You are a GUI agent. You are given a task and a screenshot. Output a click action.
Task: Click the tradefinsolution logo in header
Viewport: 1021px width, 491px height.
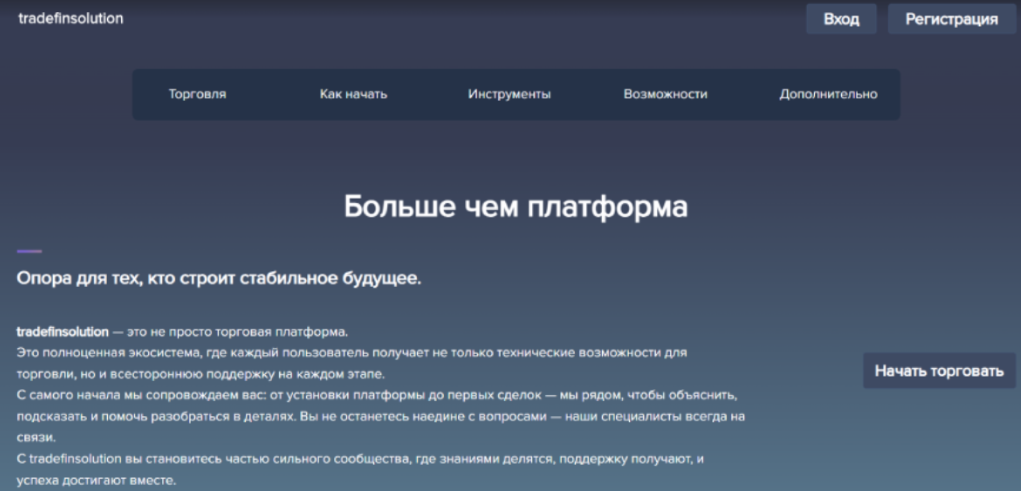[70, 19]
